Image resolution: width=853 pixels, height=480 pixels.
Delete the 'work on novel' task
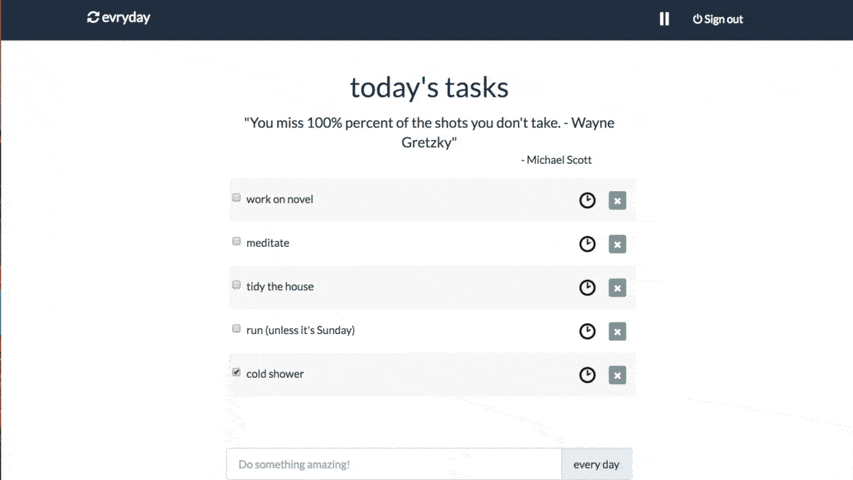pos(617,200)
